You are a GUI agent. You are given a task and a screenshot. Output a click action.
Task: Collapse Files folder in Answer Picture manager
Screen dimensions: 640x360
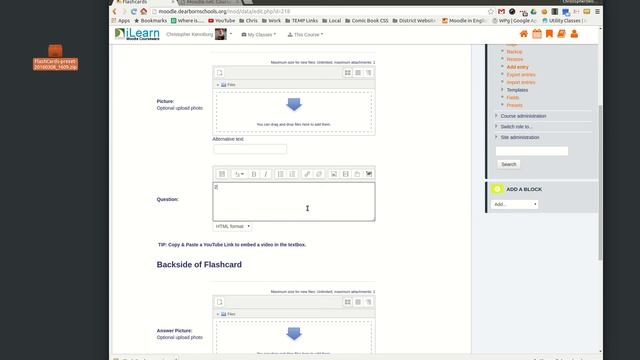tap(218, 314)
